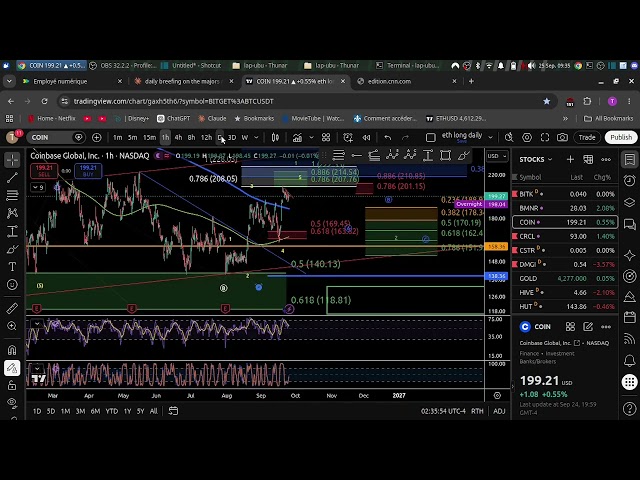Open the economic calendar panel

tap(629, 317)
